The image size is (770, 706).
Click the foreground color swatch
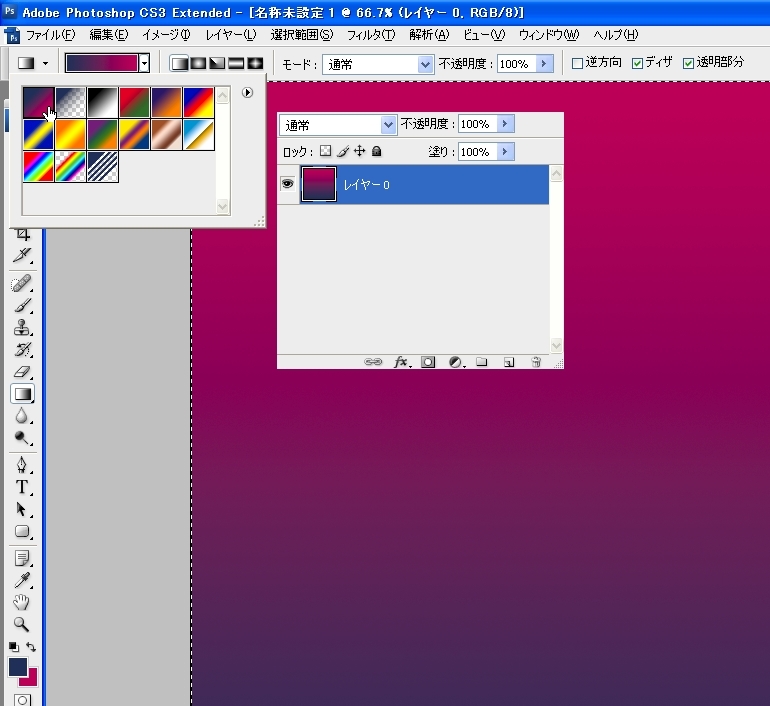(18, 667)
